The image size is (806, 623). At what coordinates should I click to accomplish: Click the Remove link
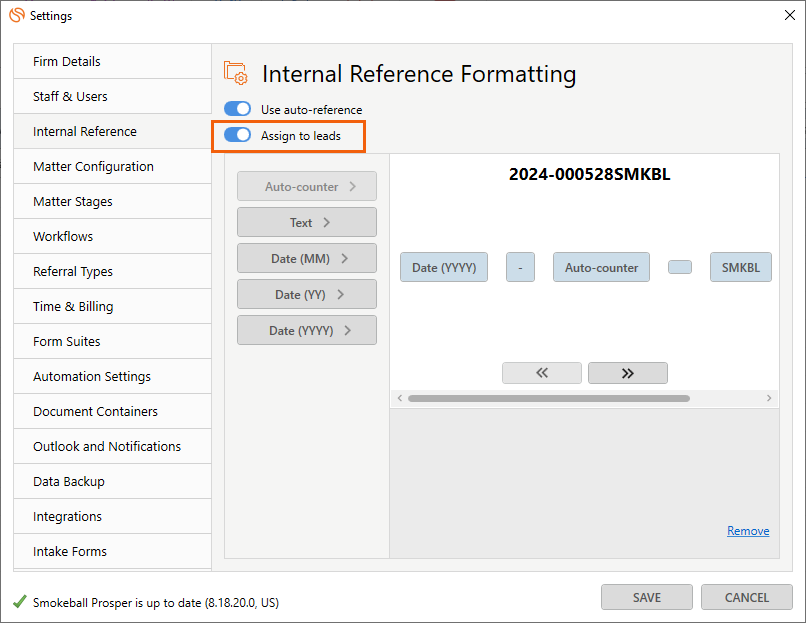[x=748, y=530]
